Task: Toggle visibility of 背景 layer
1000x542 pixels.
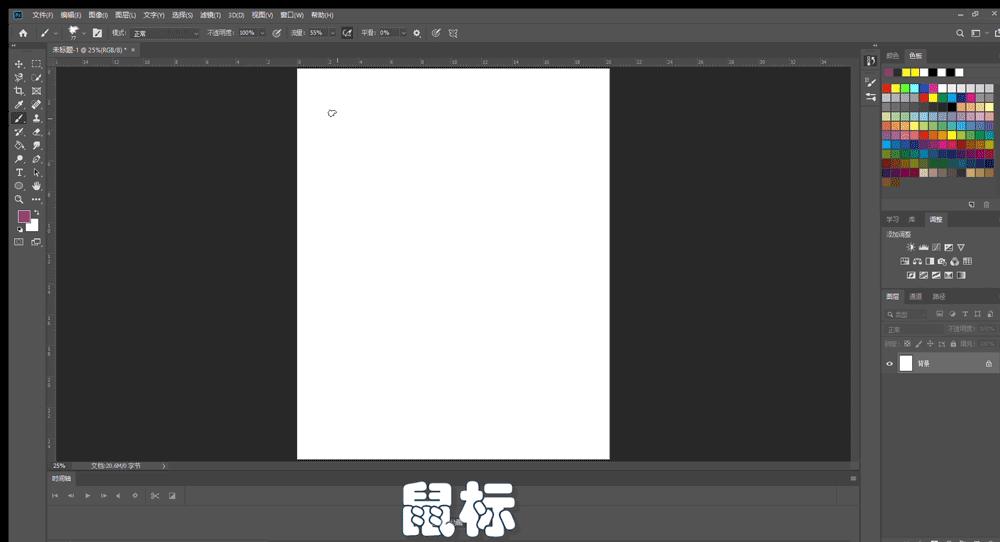Action: point(890,364)
